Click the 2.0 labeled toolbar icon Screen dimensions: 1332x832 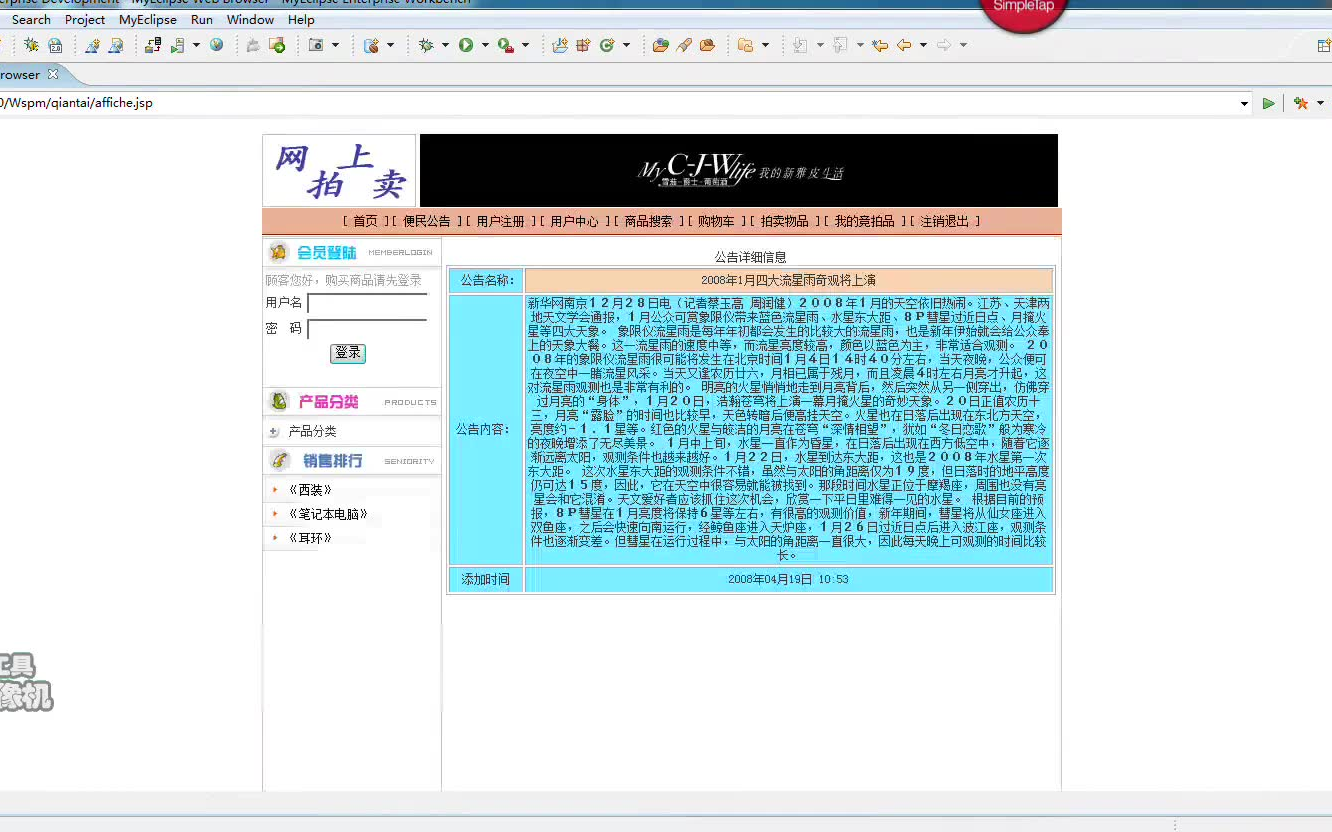coord(55,45)
